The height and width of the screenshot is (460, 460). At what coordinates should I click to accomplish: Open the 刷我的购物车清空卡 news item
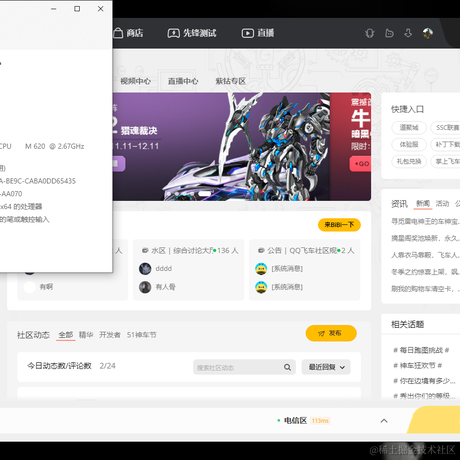tap(425, 289)
